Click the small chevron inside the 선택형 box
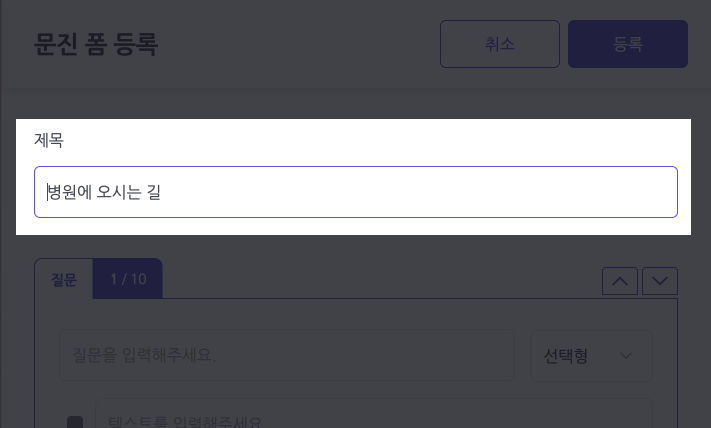Screen dimensions: 711x428 pos(626,356)
